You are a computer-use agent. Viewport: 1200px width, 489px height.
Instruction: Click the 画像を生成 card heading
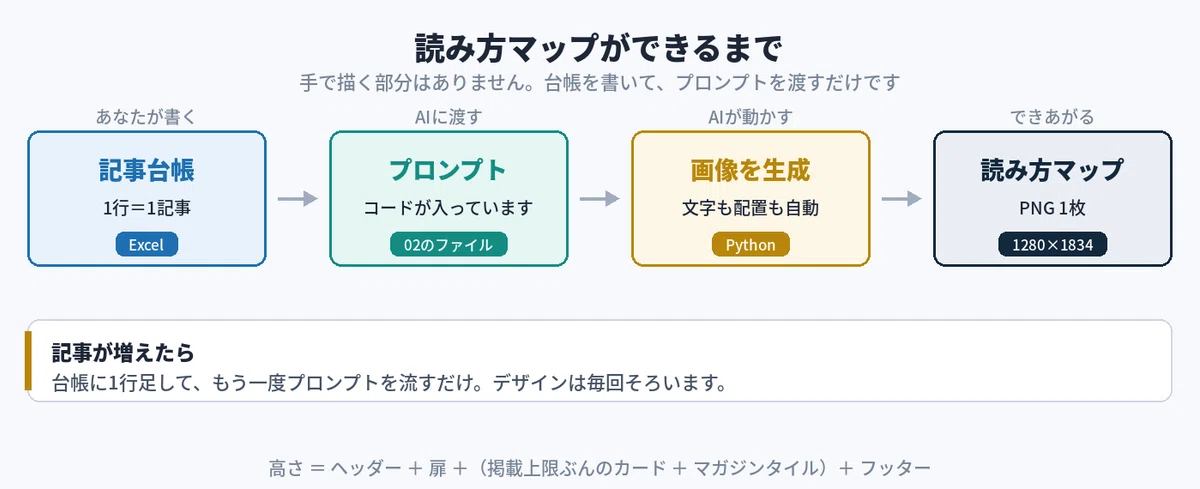click(751, 170)
